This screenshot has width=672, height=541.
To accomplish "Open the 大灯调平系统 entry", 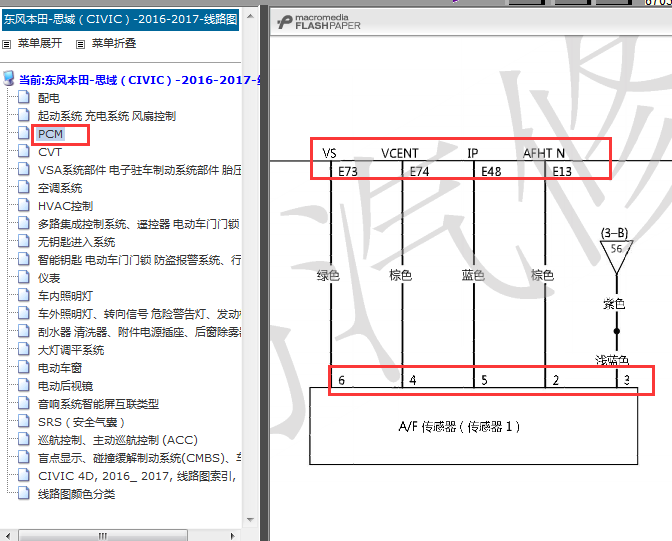I will tap(71, 350).
